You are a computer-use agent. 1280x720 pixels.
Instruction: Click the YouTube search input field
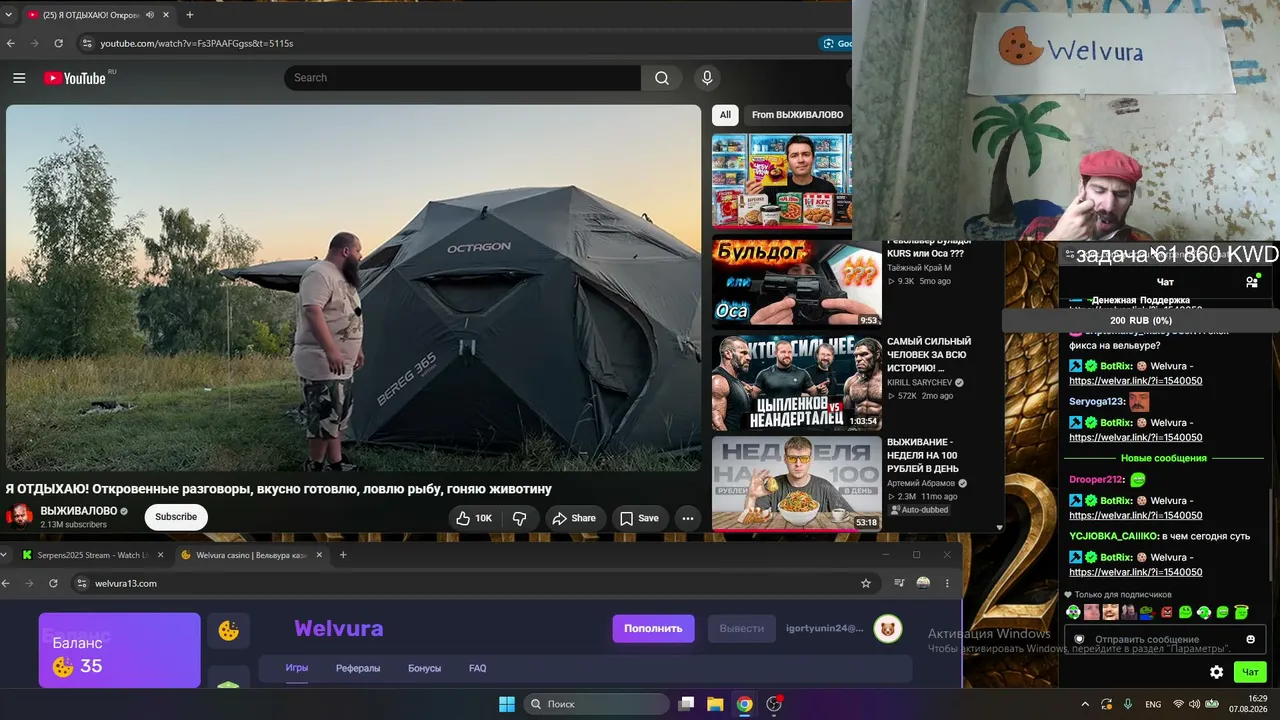pos(462,78)
